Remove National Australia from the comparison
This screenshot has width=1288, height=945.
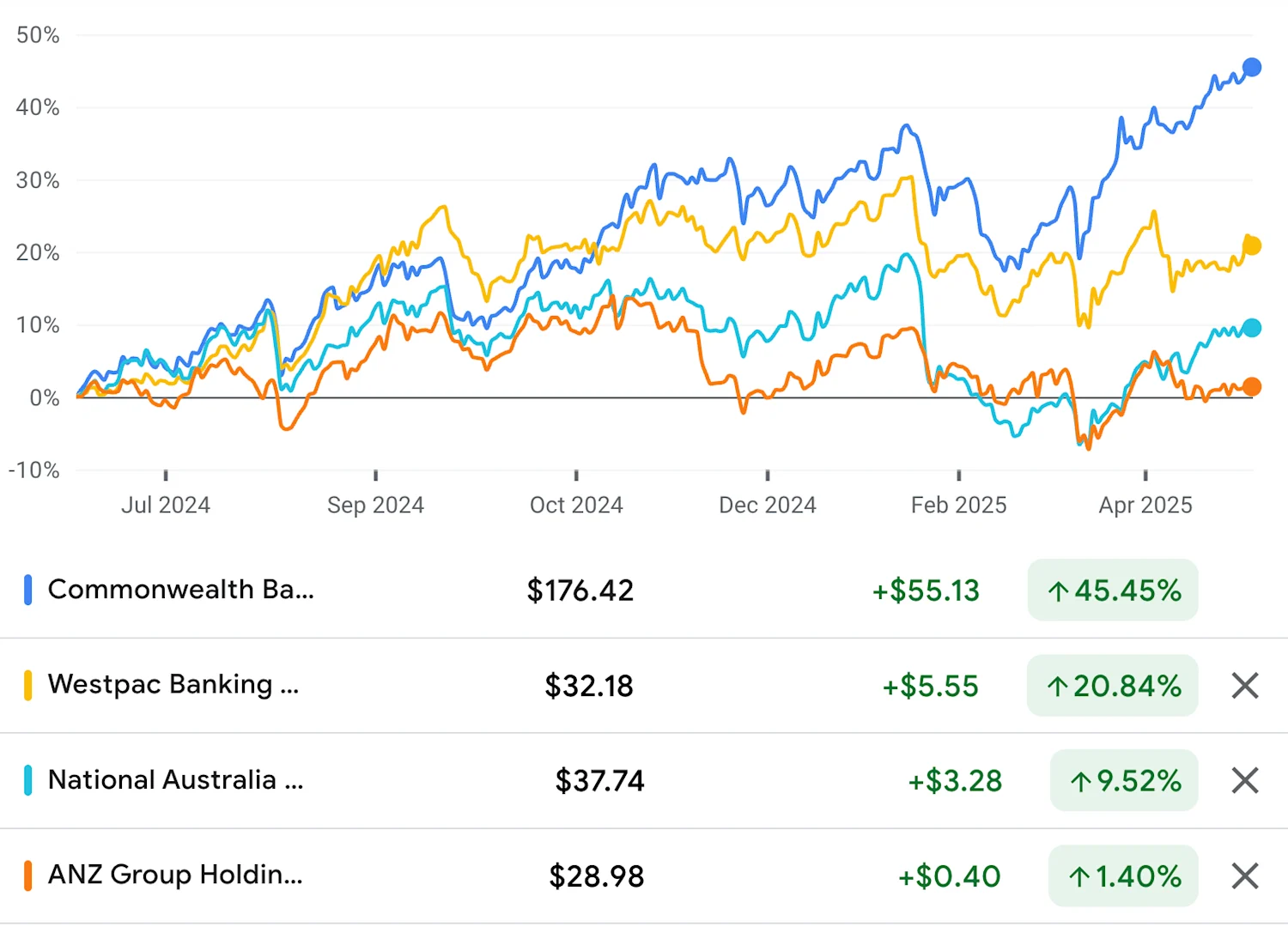click(1243, 780)
